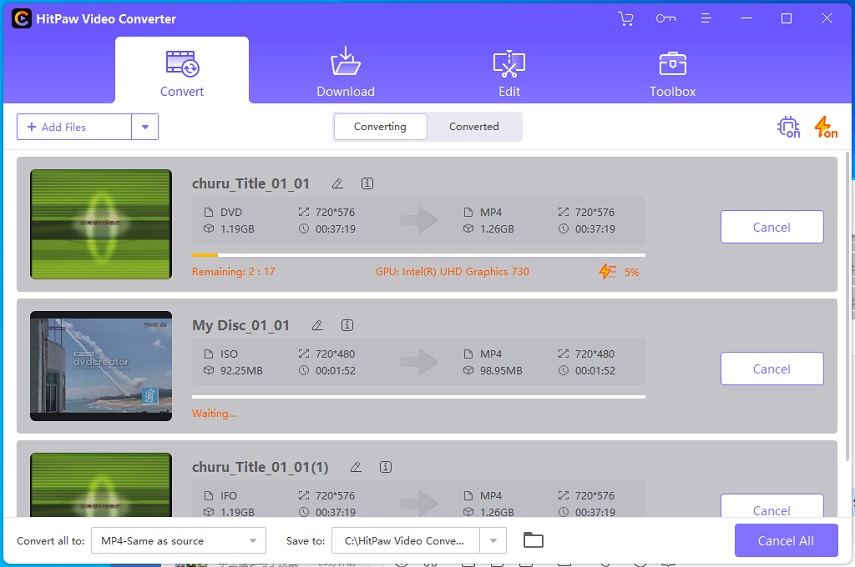Click the 92.25MB source size value
This screenshot has width=855, height=567.
[241, 371]
